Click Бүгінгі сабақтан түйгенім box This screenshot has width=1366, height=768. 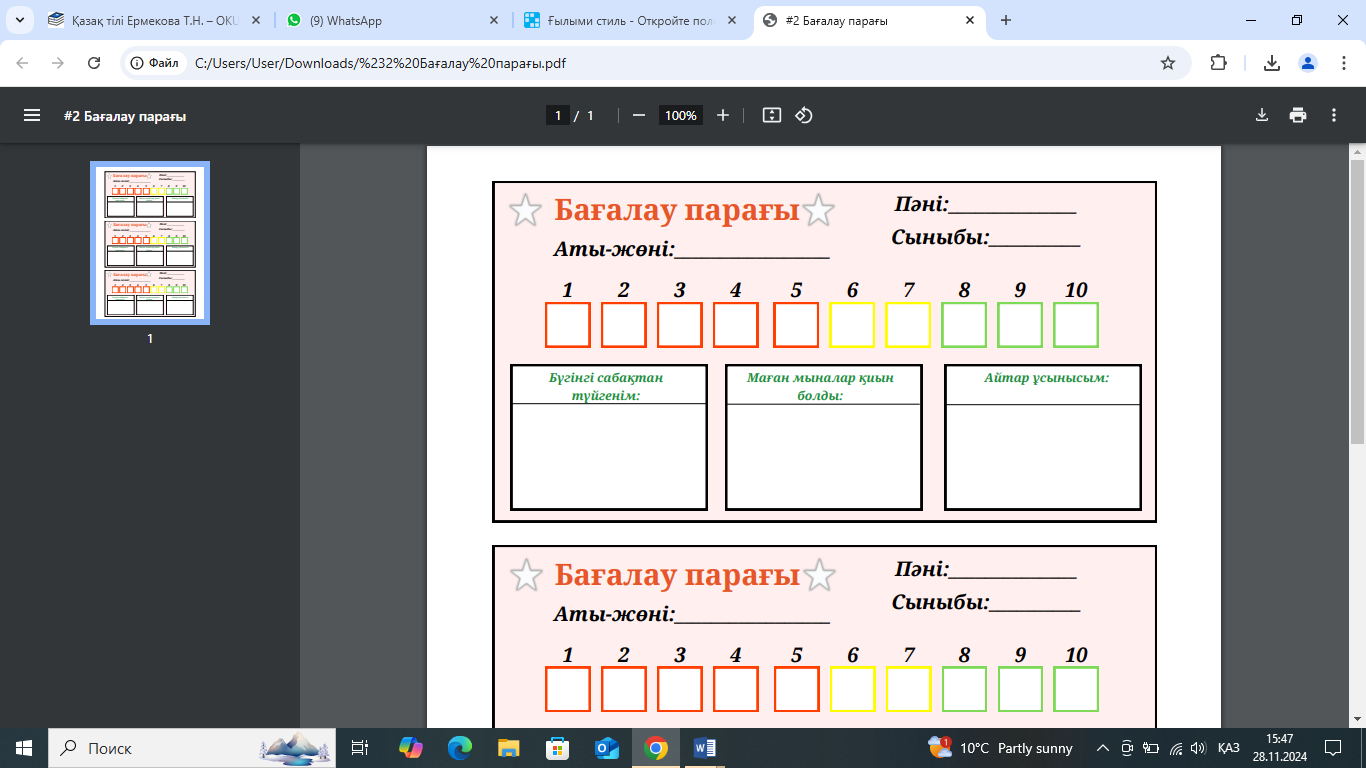609,437
